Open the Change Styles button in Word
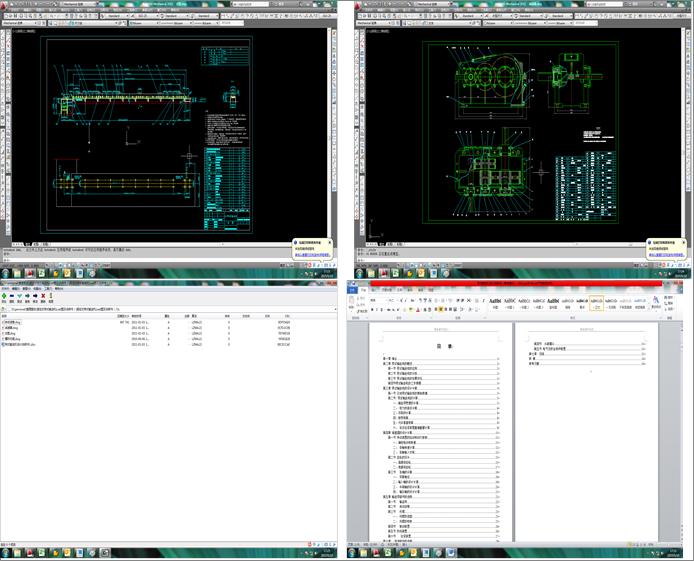694x561 pixels. pyautogui.click(x=656, y=302)
